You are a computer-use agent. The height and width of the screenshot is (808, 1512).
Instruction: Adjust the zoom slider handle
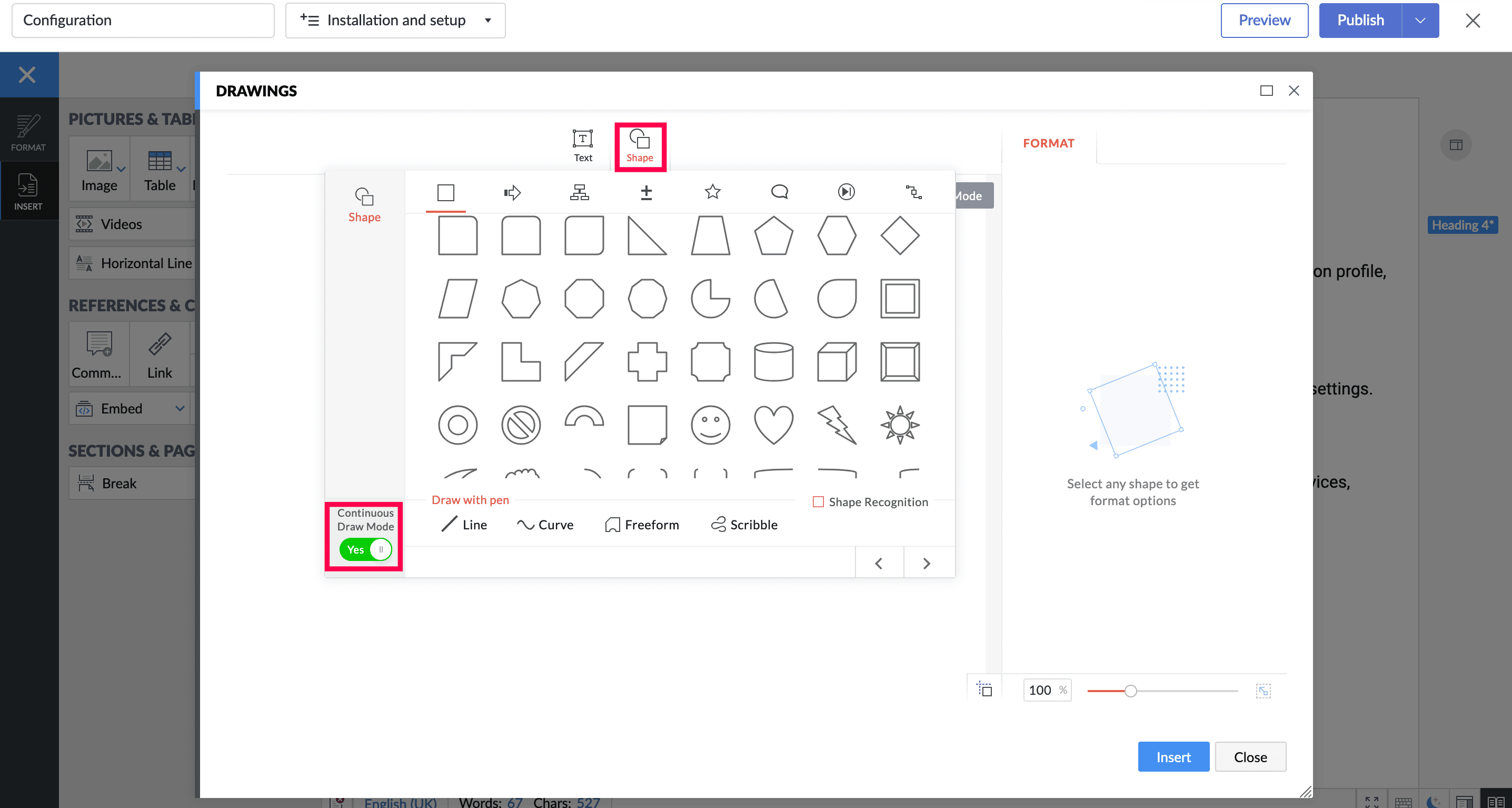[x=1130, y=691]
